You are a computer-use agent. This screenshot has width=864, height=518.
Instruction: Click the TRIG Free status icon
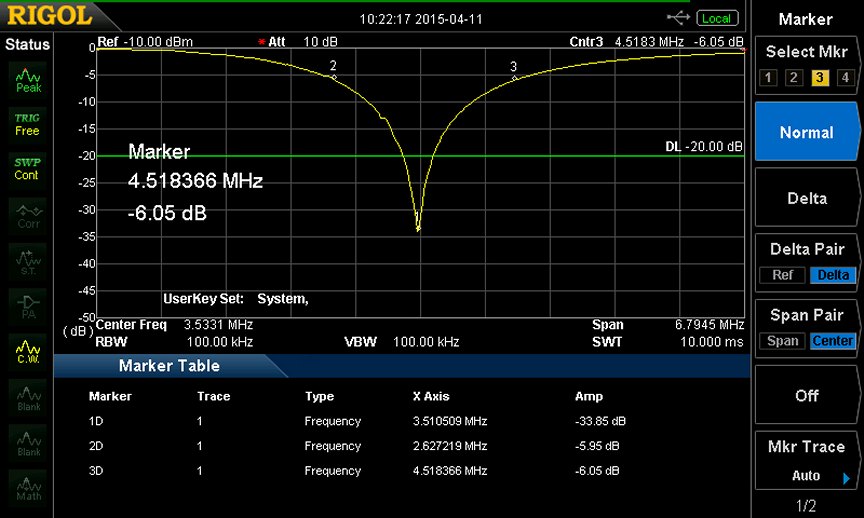28,124
